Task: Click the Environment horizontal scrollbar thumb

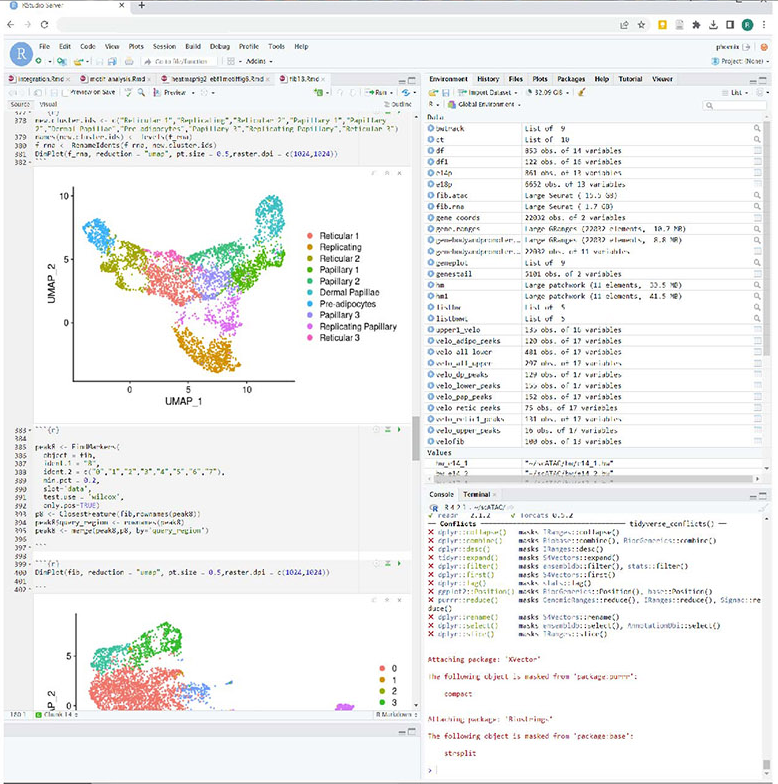Action: click(x=592, y=478)
